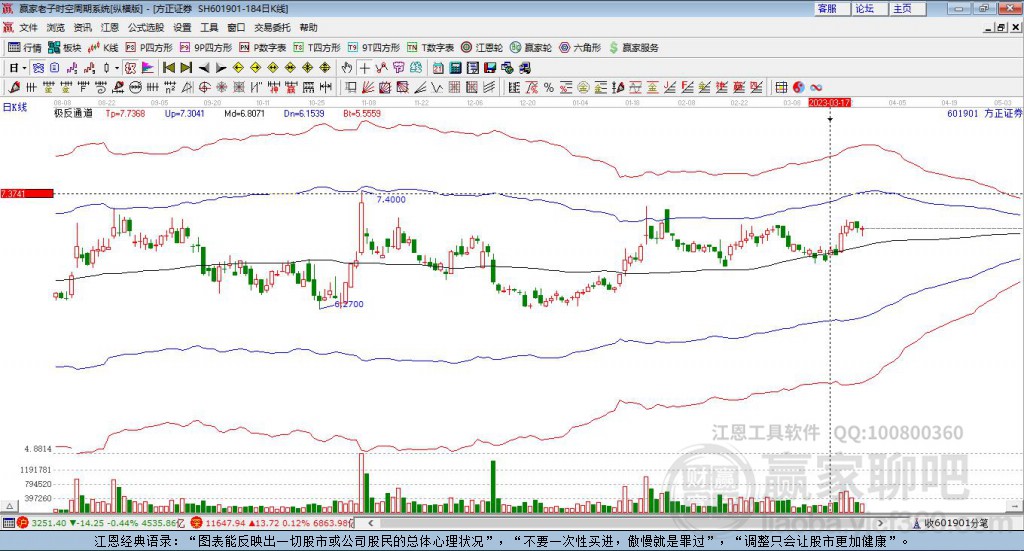This screenshot has width=1024, height=551.
Task: Click the blue infinity symbol icon
Action: tap(816, 87)
